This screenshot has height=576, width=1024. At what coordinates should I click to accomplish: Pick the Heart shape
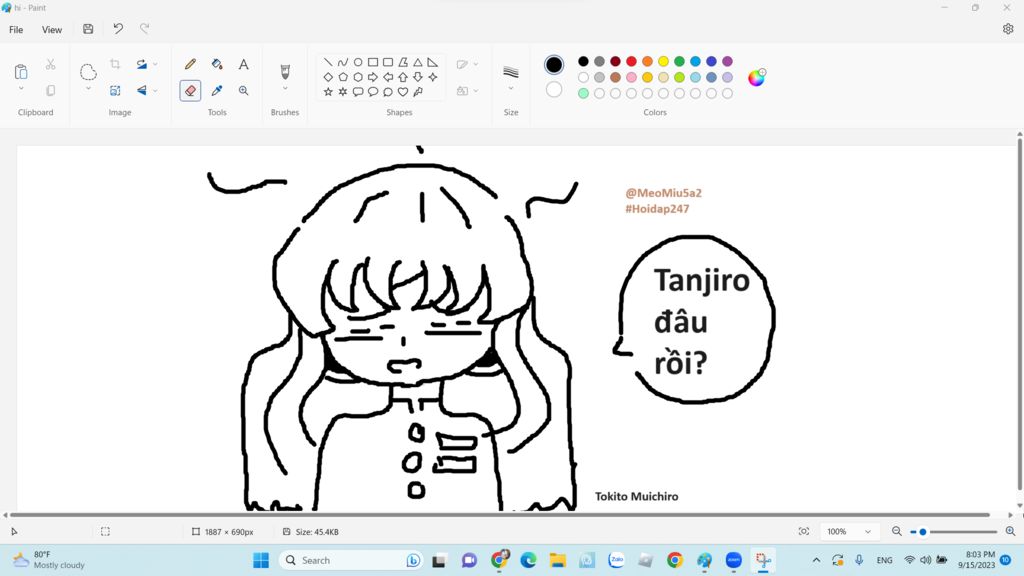pos(403,92)
